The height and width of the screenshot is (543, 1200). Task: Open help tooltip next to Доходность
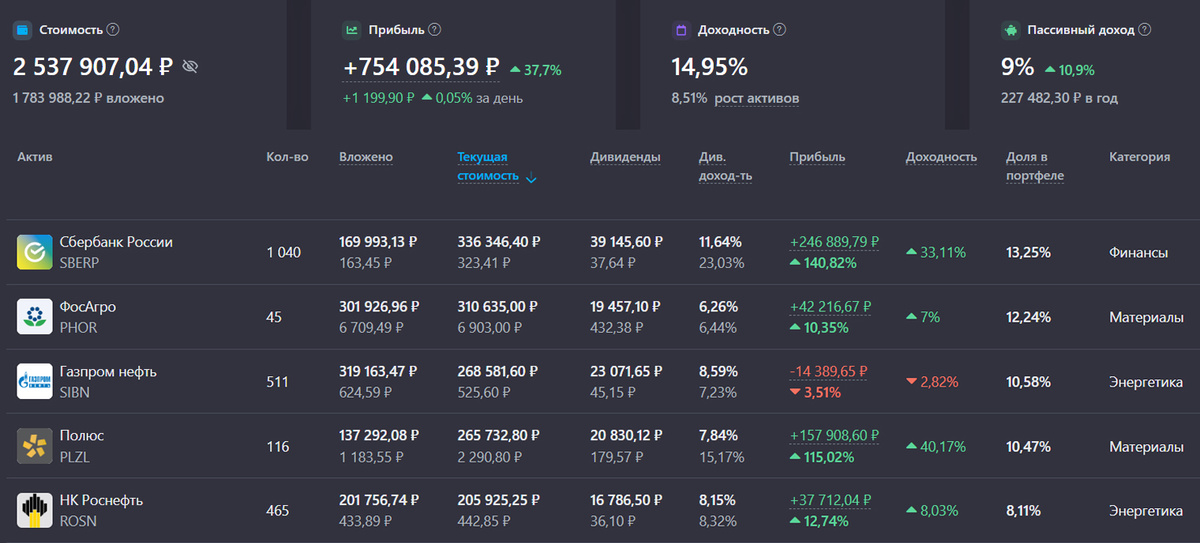(x=780, y=30)
